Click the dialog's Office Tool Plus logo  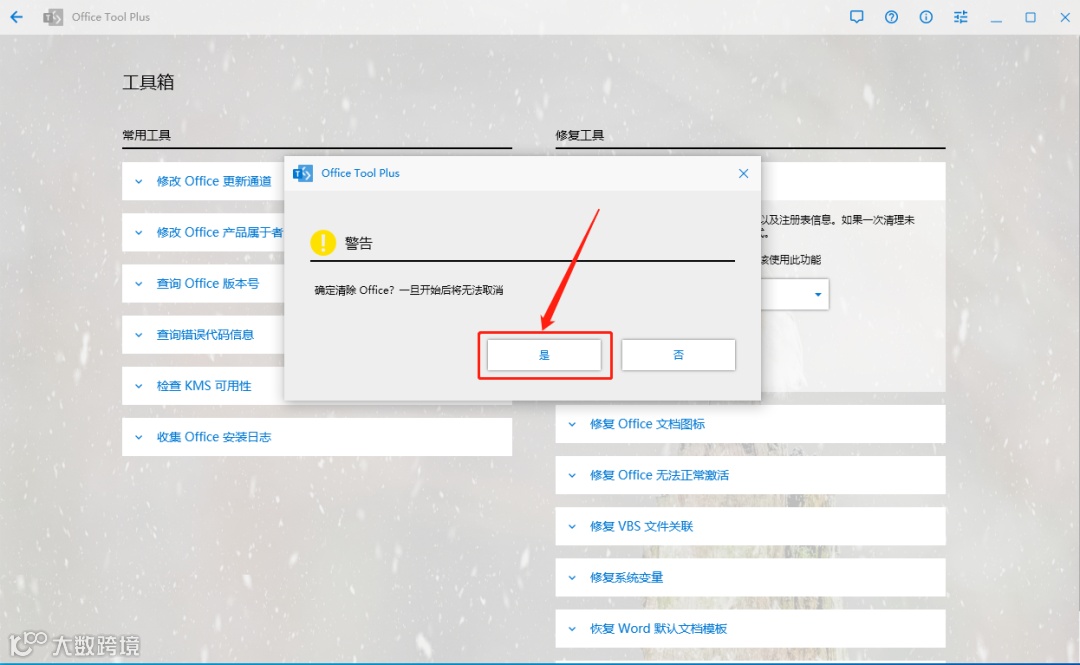(x=303, y=173)
